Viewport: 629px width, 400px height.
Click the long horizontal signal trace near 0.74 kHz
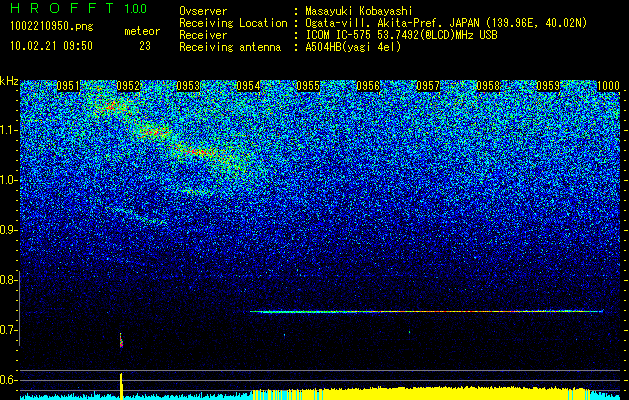pyautogui.click(x=426, y=311)
